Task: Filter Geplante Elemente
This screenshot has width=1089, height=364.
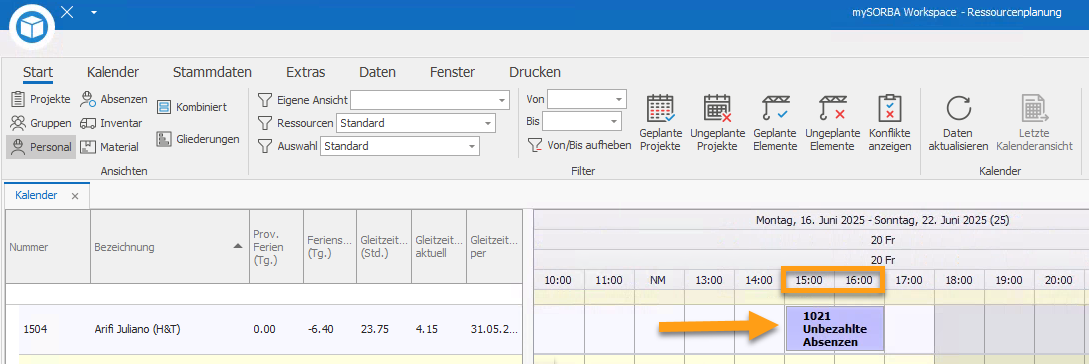Action: (x=775, y=123)
